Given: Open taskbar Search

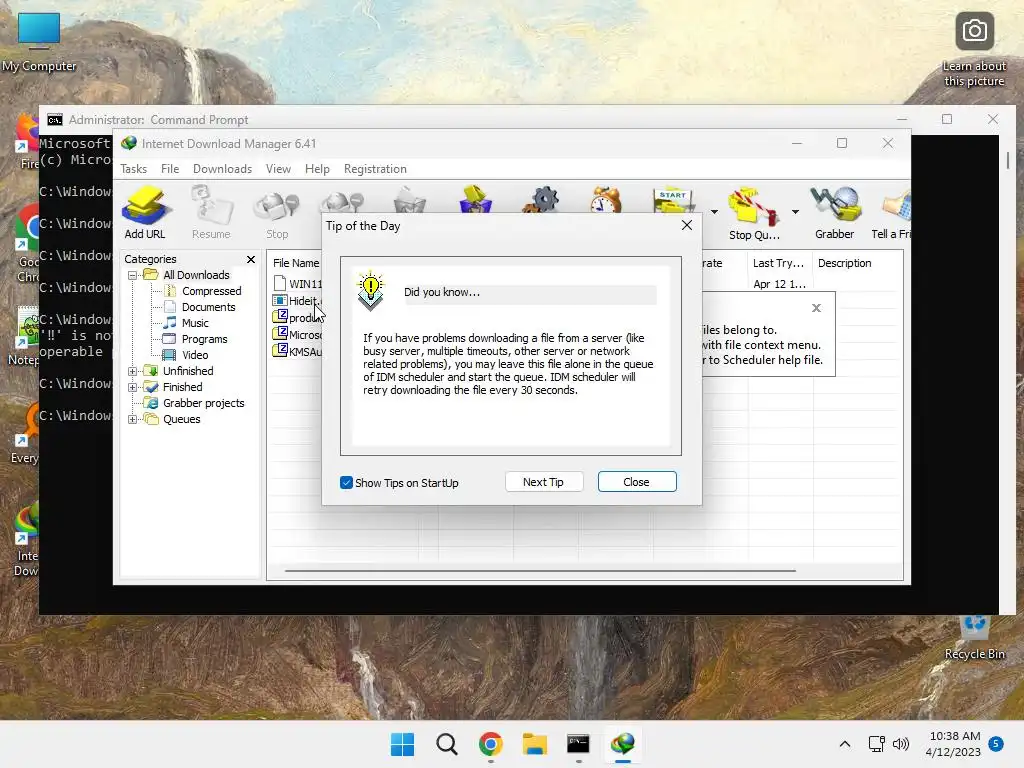Looking at the screenshot, I should [447, 744].
